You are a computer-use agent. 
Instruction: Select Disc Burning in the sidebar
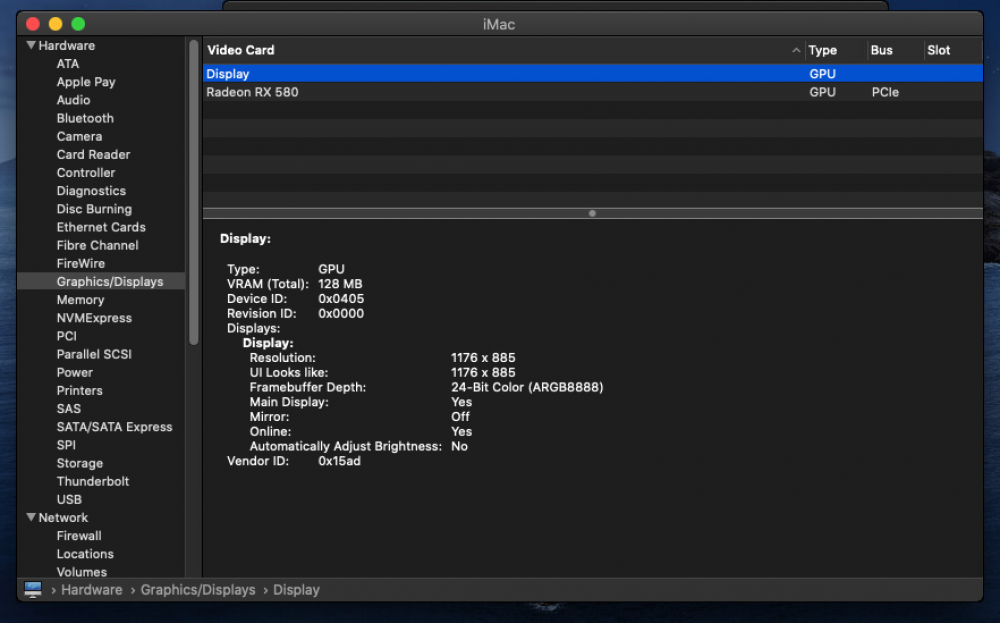(94, 209)
